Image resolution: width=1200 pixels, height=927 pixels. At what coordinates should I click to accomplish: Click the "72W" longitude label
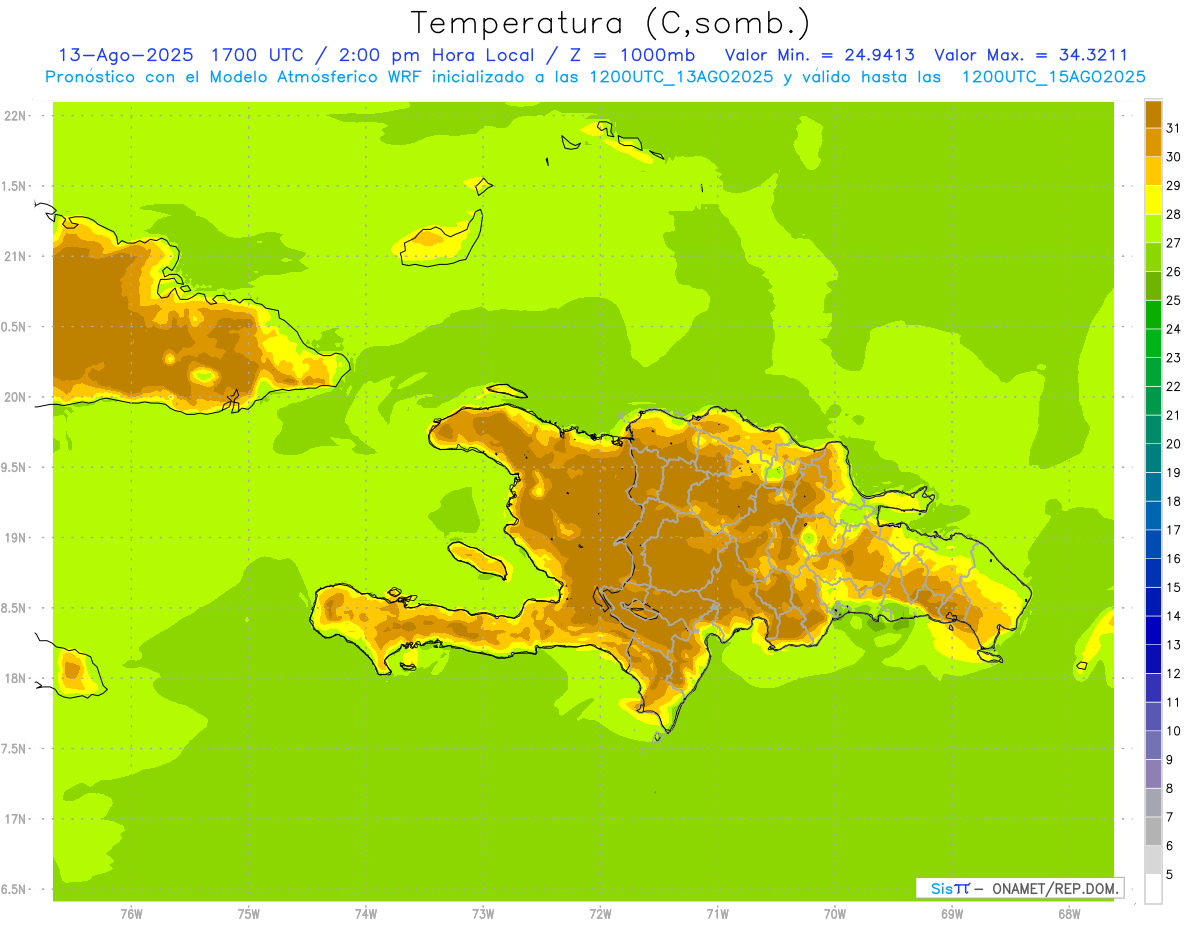[600, 914]
